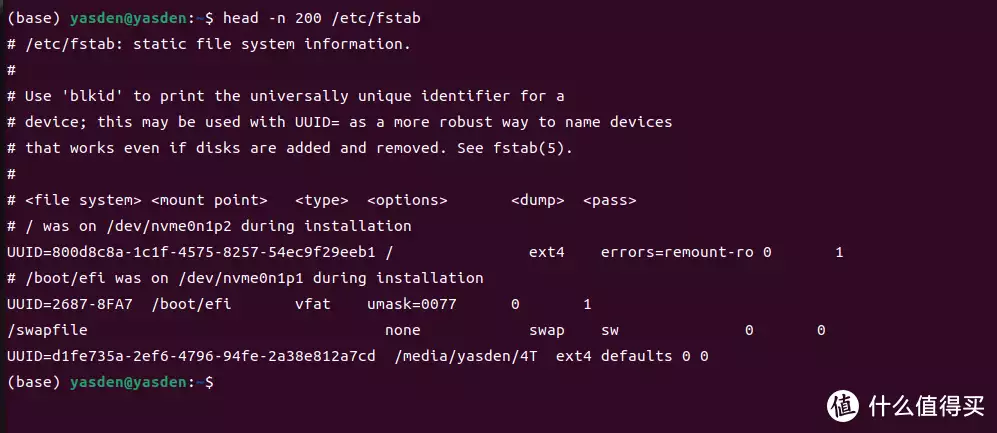Click the 什么值得买 watermark logo icon

coord(843,406)
